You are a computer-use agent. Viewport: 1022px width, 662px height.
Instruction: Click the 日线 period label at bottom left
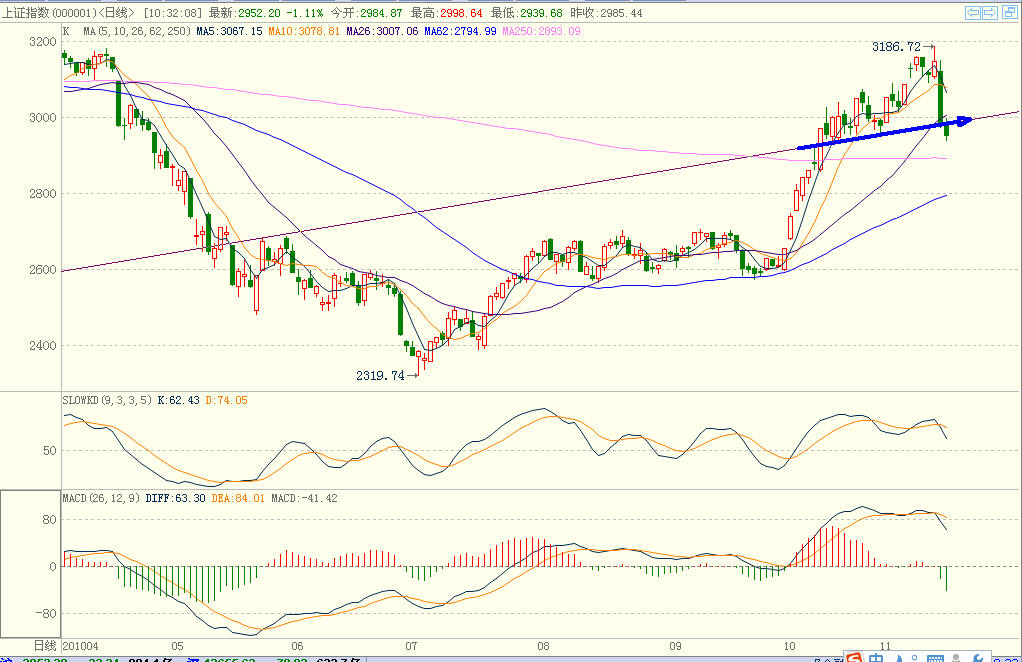click(45, 646)
